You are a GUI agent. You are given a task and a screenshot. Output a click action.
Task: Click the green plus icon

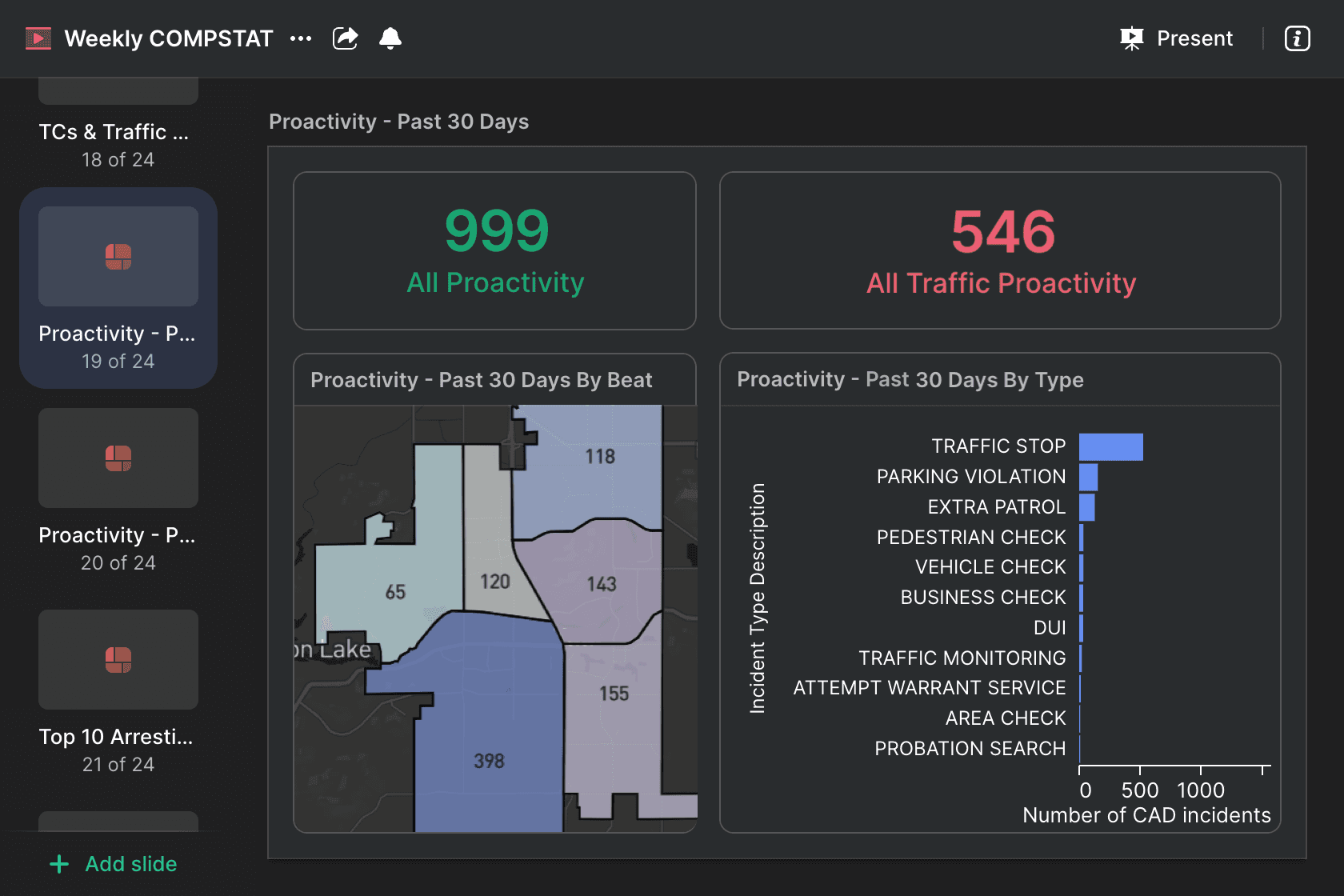coord(59,864)
